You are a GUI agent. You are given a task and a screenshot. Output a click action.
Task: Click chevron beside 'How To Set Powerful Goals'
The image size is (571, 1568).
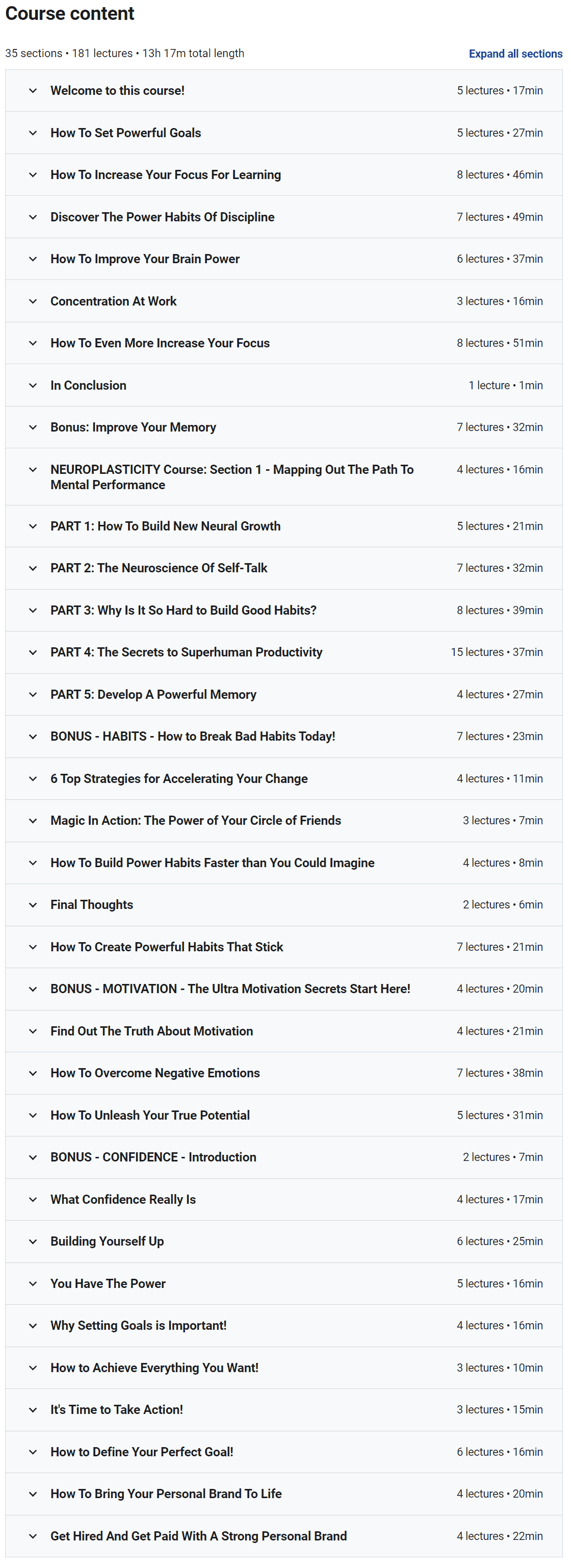point(33,133)
